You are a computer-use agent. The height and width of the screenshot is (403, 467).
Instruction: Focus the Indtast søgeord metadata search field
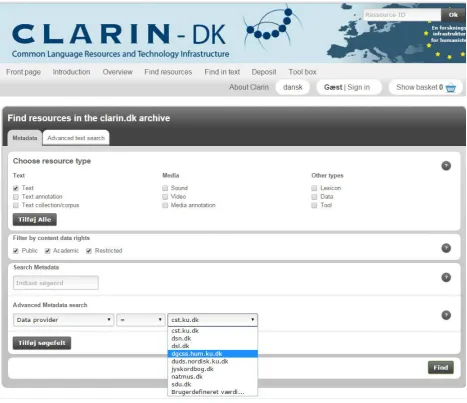(x=56, y=283)
